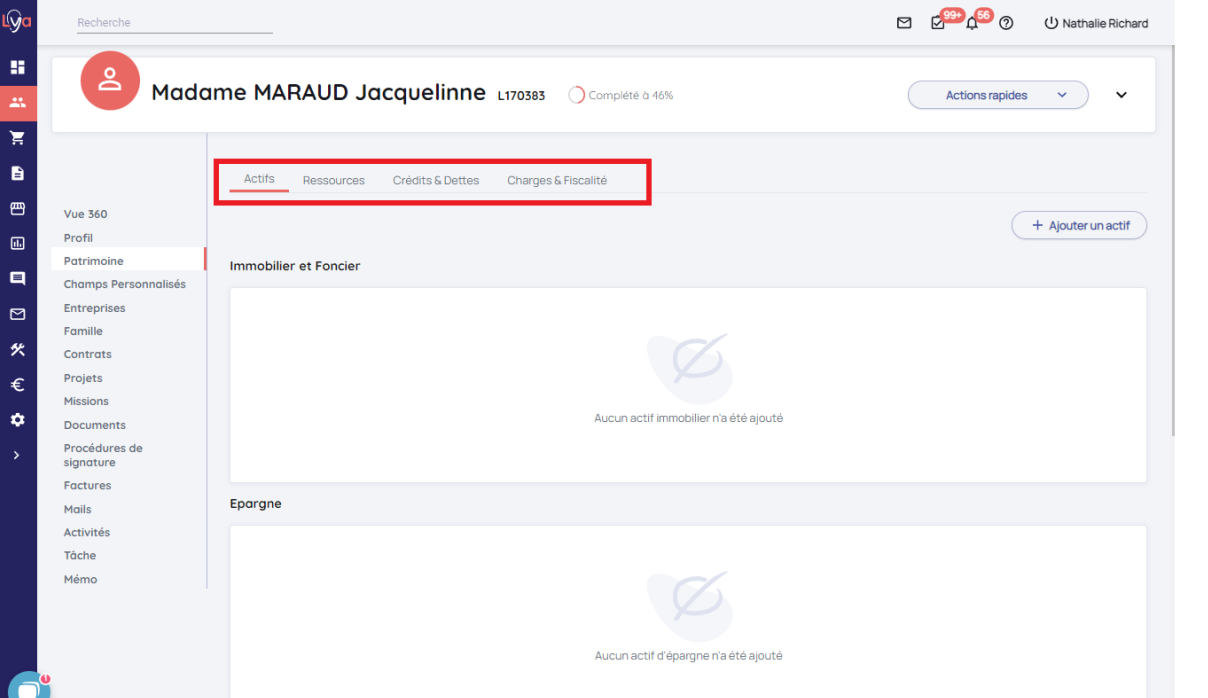Open the chat bubble sidebar icon
This screenshot has height=698, width=1208.
coord(17,279)
